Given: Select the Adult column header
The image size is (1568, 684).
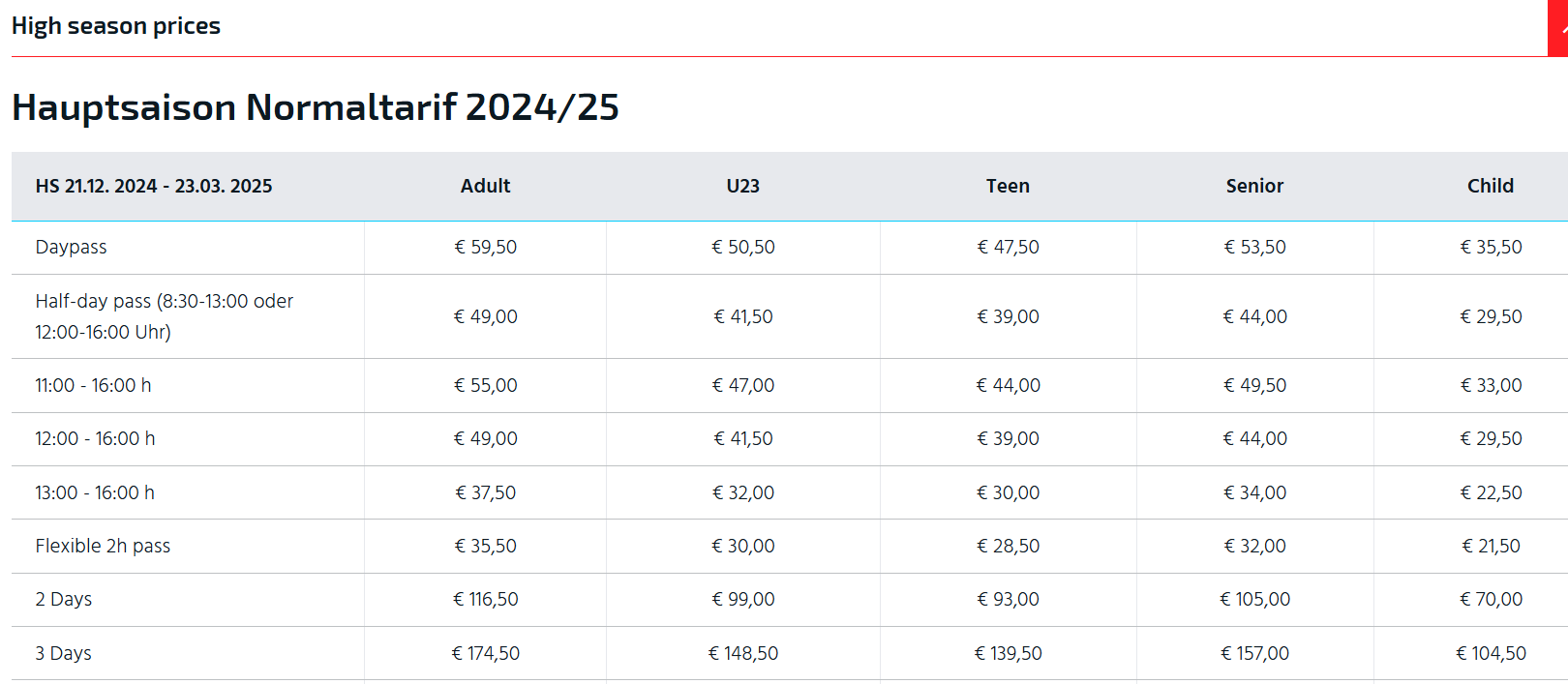Looking at the screenshot, I should coord(485,186).
